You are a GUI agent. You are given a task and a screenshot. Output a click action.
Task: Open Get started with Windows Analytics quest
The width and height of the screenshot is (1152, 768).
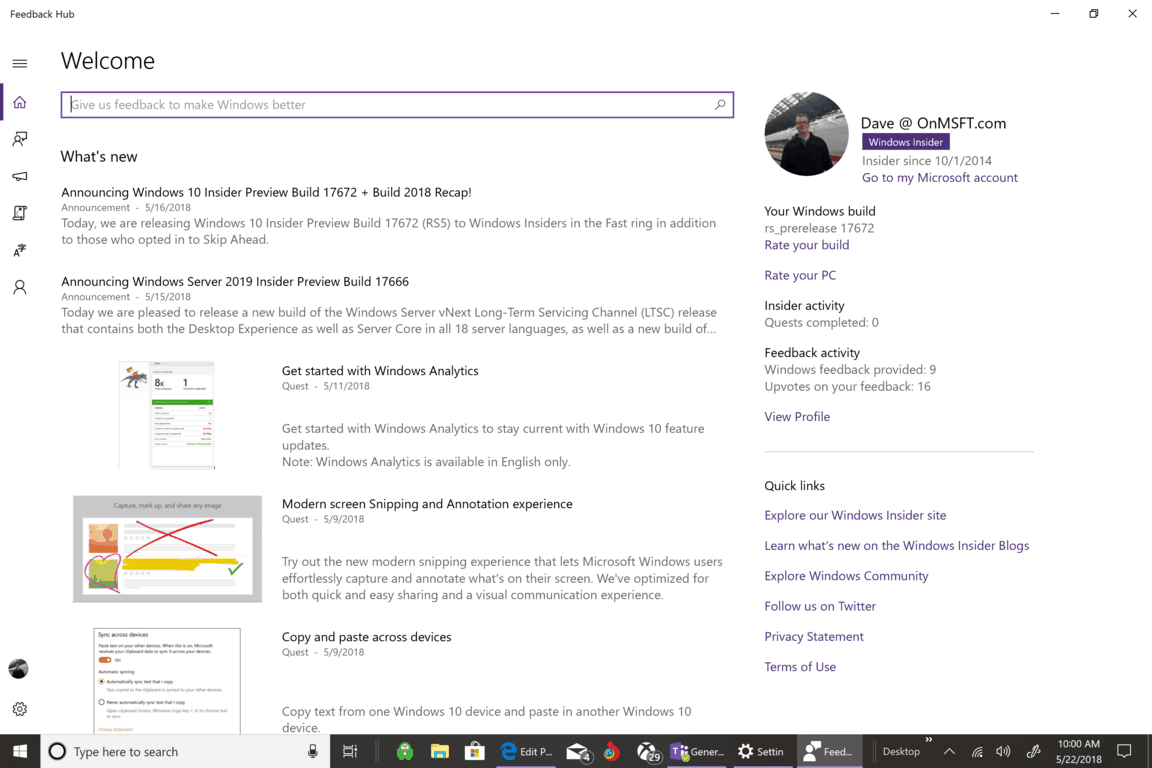[380, 370]
